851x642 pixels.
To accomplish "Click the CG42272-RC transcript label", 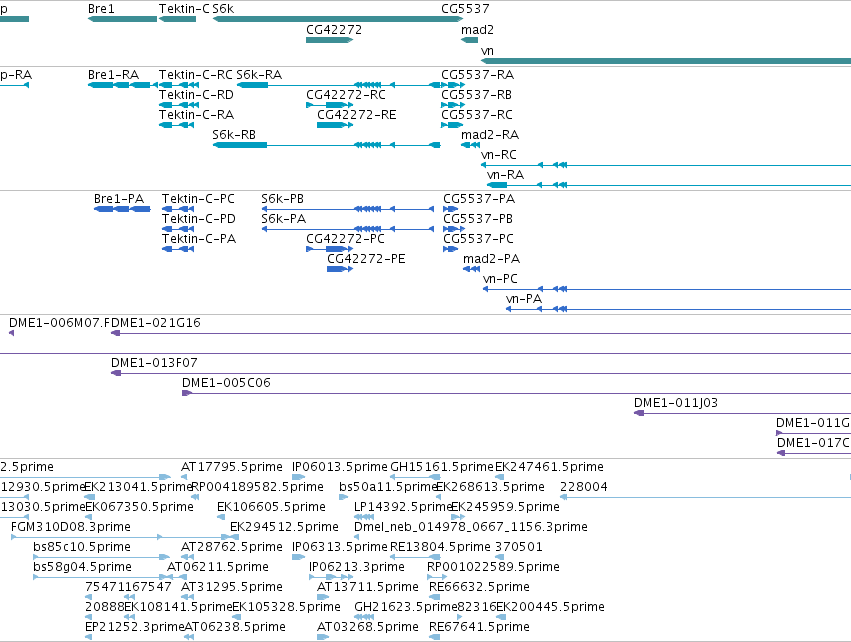I will tap(346, 94).
